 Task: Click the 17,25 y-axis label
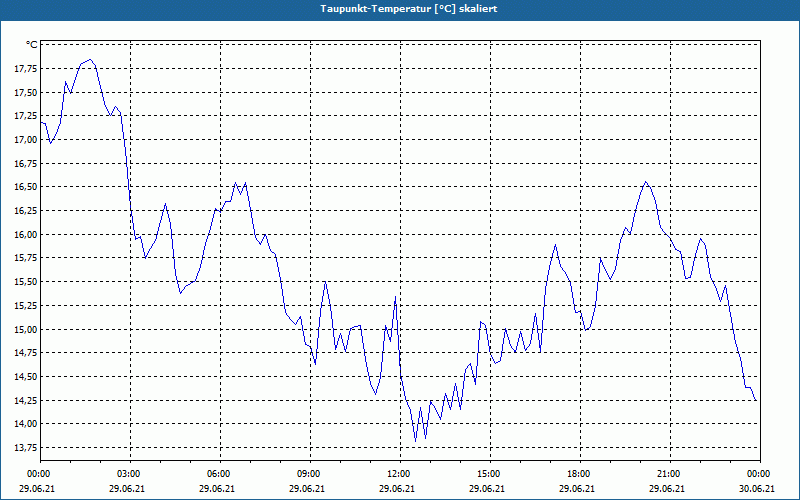pos(26,116)
